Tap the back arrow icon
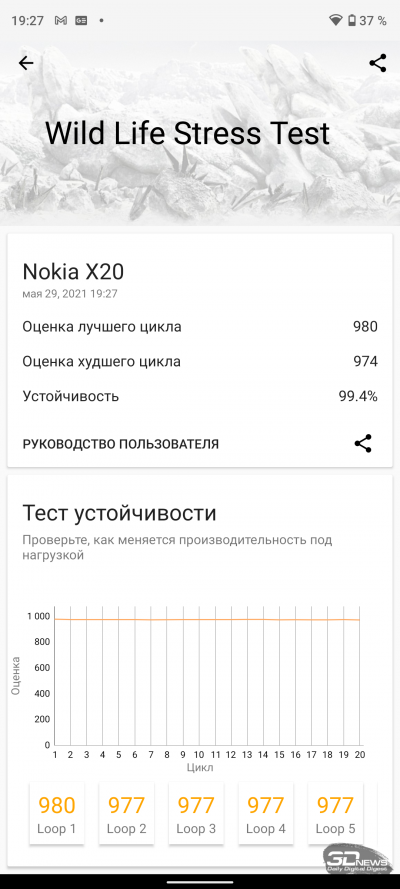This screenshot has height=889, width=400. pyautogui.click(x=26, y=63)
